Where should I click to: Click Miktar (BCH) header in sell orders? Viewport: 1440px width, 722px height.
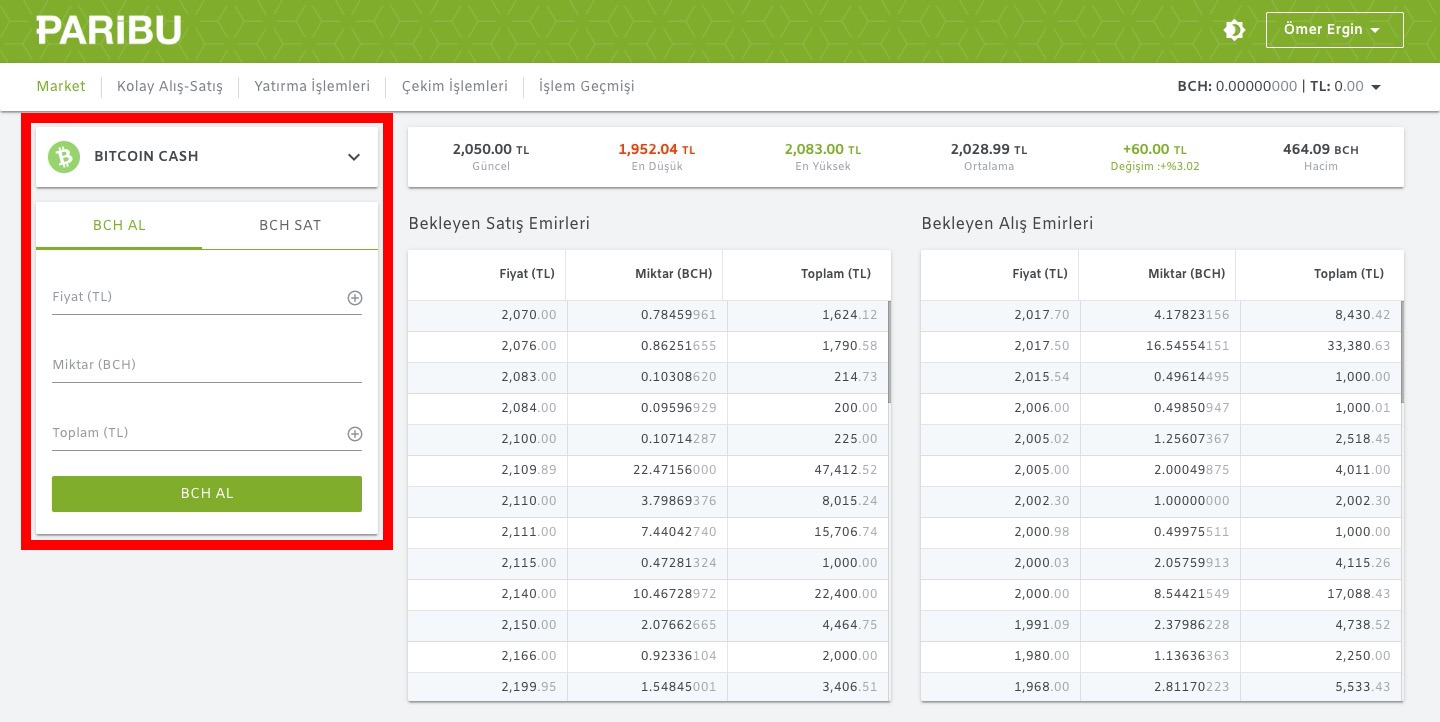pos(674,274)
